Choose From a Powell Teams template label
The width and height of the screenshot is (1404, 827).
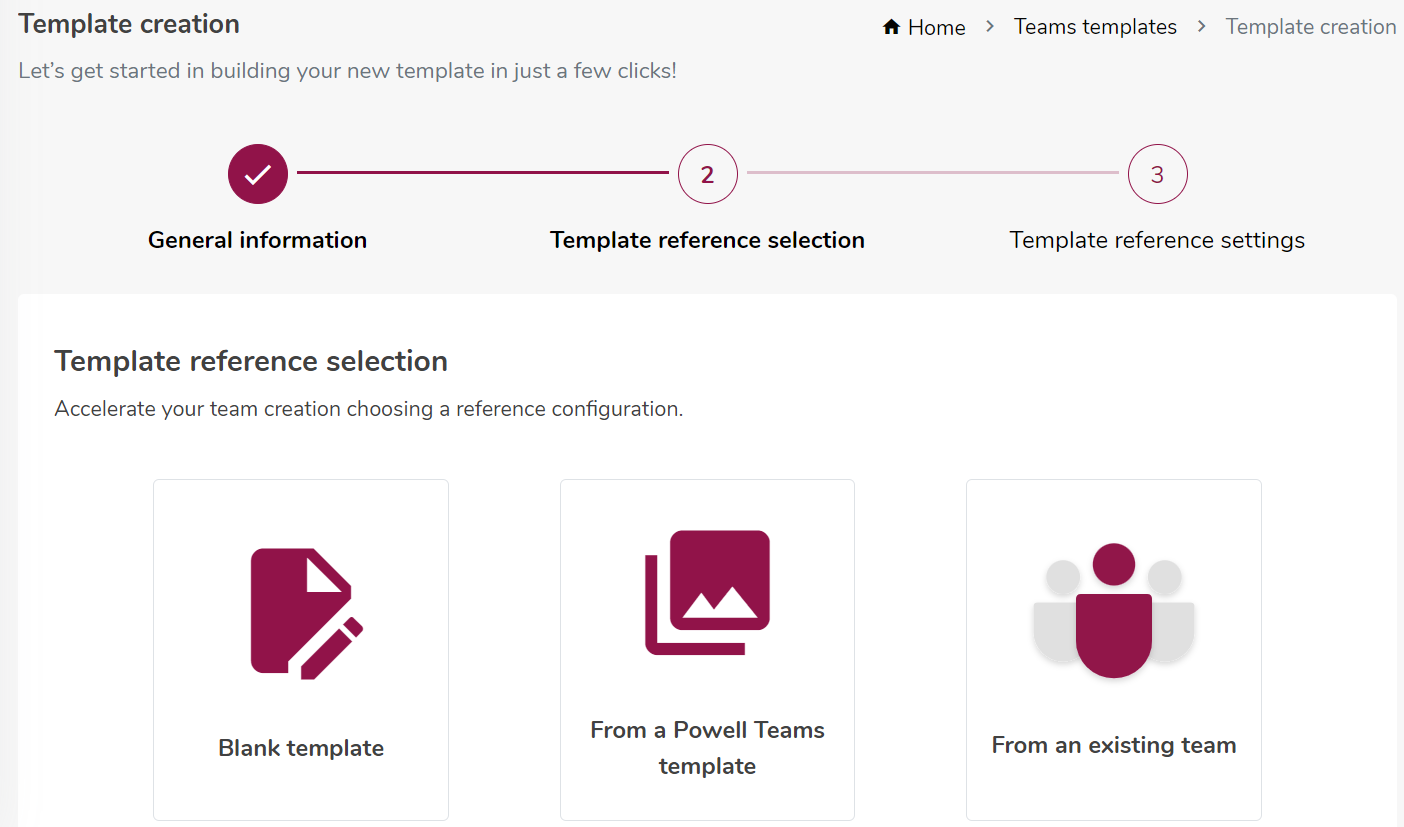click(707, 748)
